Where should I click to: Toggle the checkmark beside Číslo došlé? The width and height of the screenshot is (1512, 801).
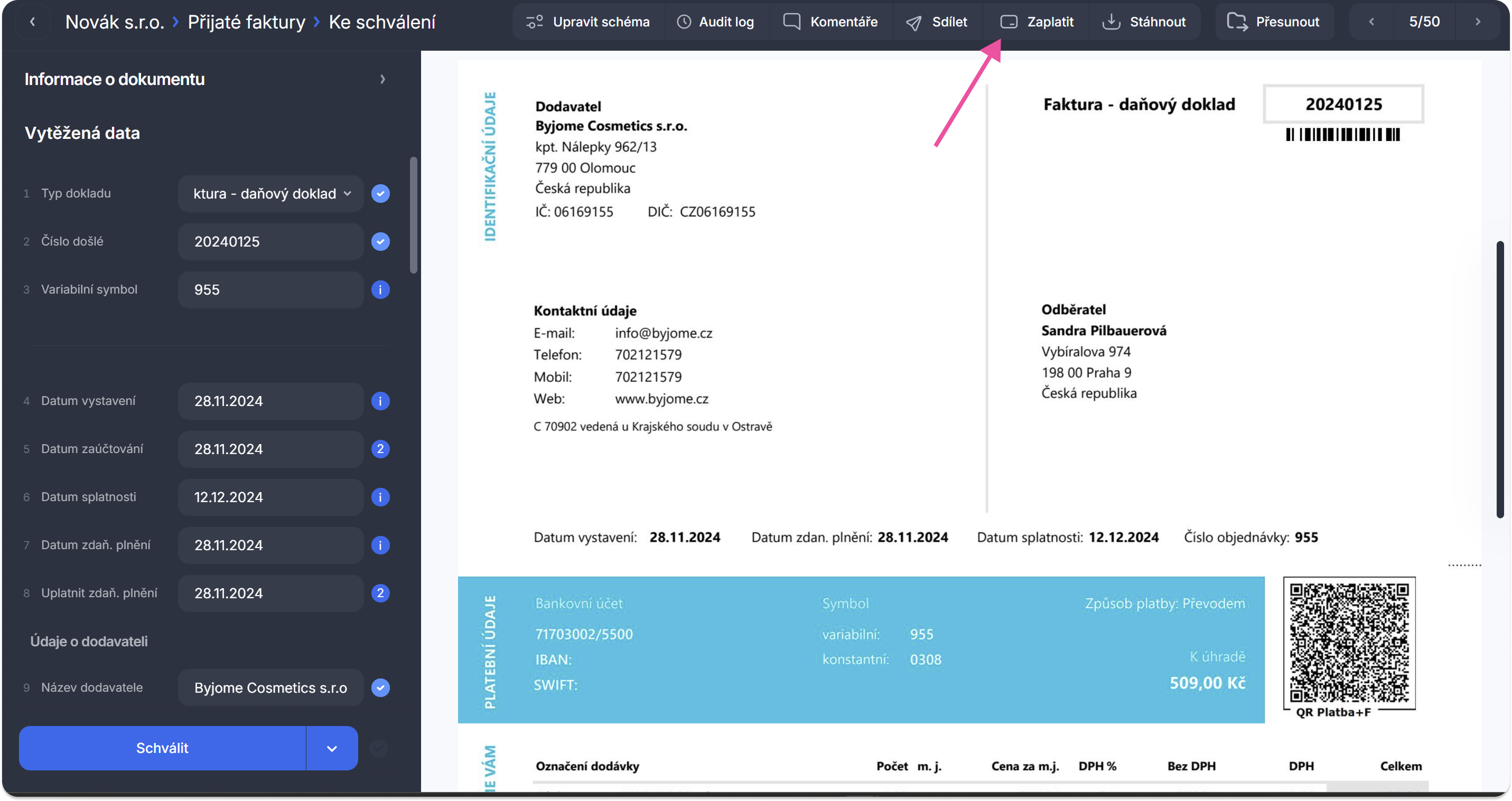click(380, 241)
